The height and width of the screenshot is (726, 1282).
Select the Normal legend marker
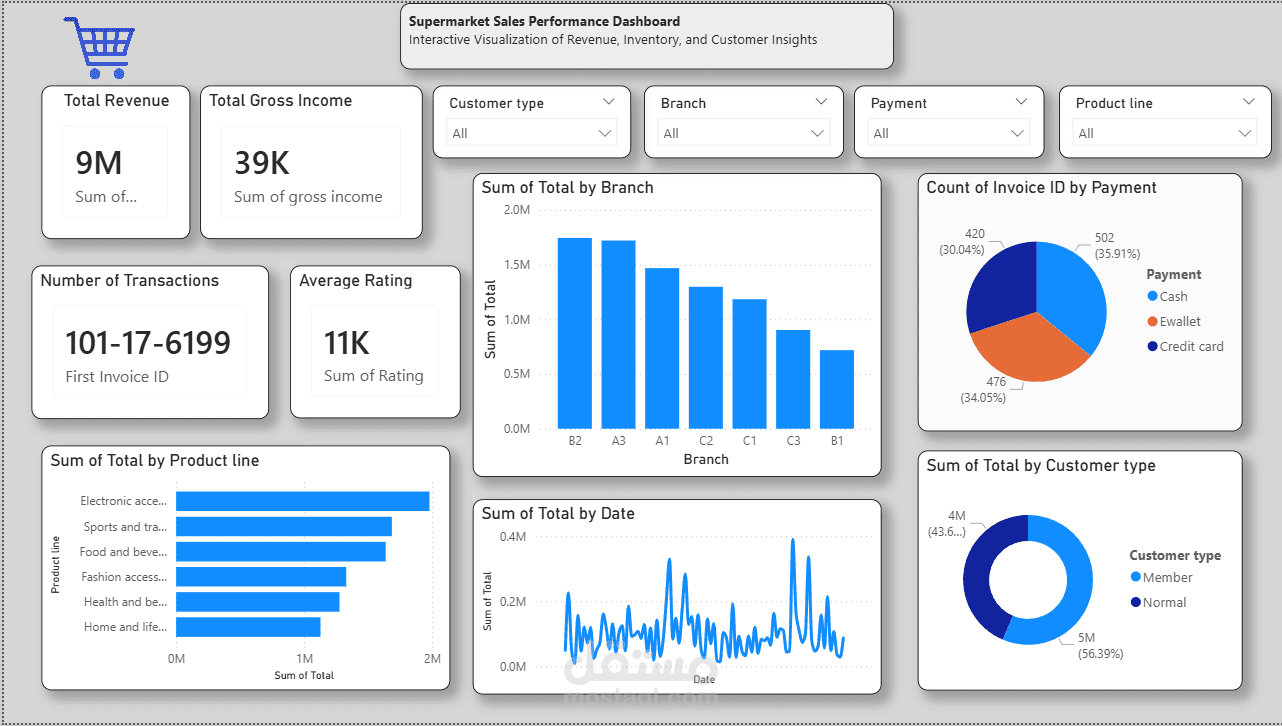pos(1135,602)
